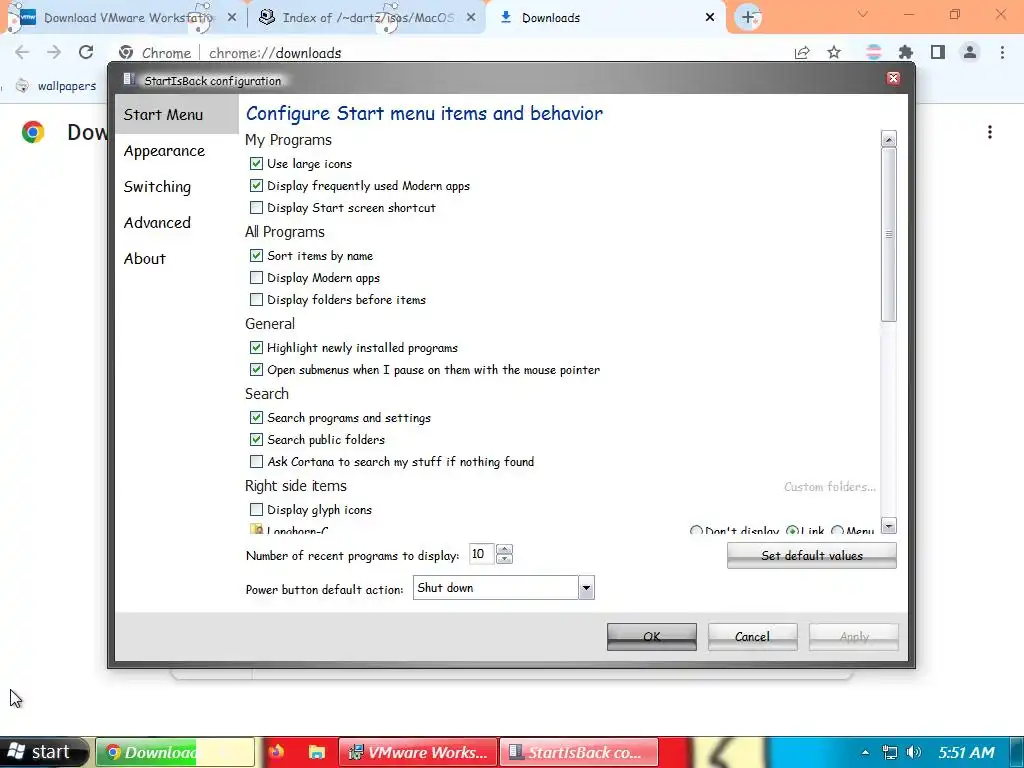The width and height of the screenshot is (1024, 768).
Task: Toggle Search public folders checkbox
Action: [x=256, y=440]
